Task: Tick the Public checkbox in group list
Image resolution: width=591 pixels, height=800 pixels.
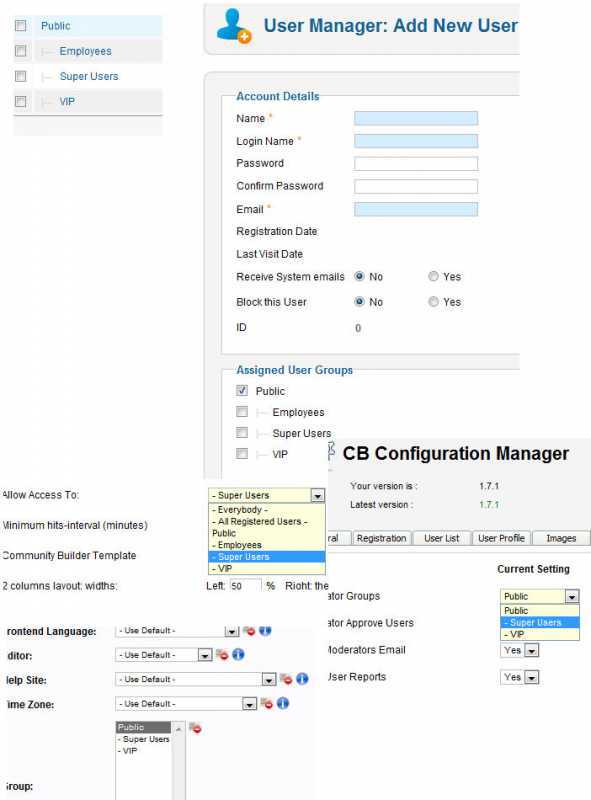Action: coord(20,26)
